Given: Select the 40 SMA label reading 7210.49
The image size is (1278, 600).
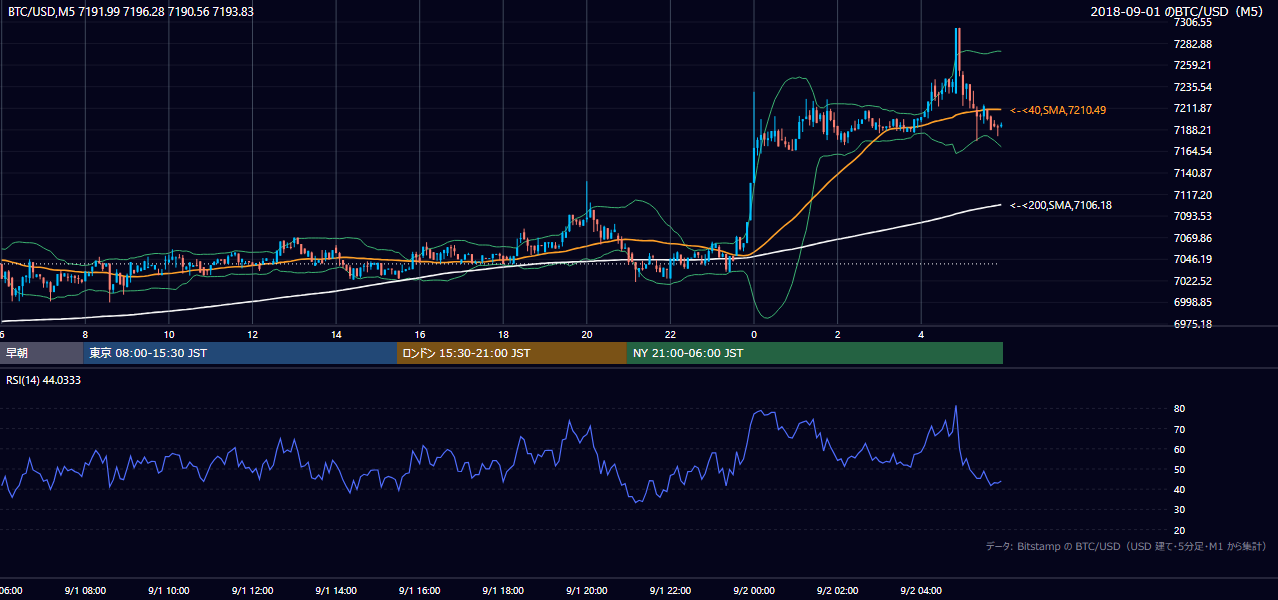Looking at the screenshot, I should [x=1057, y=110].
